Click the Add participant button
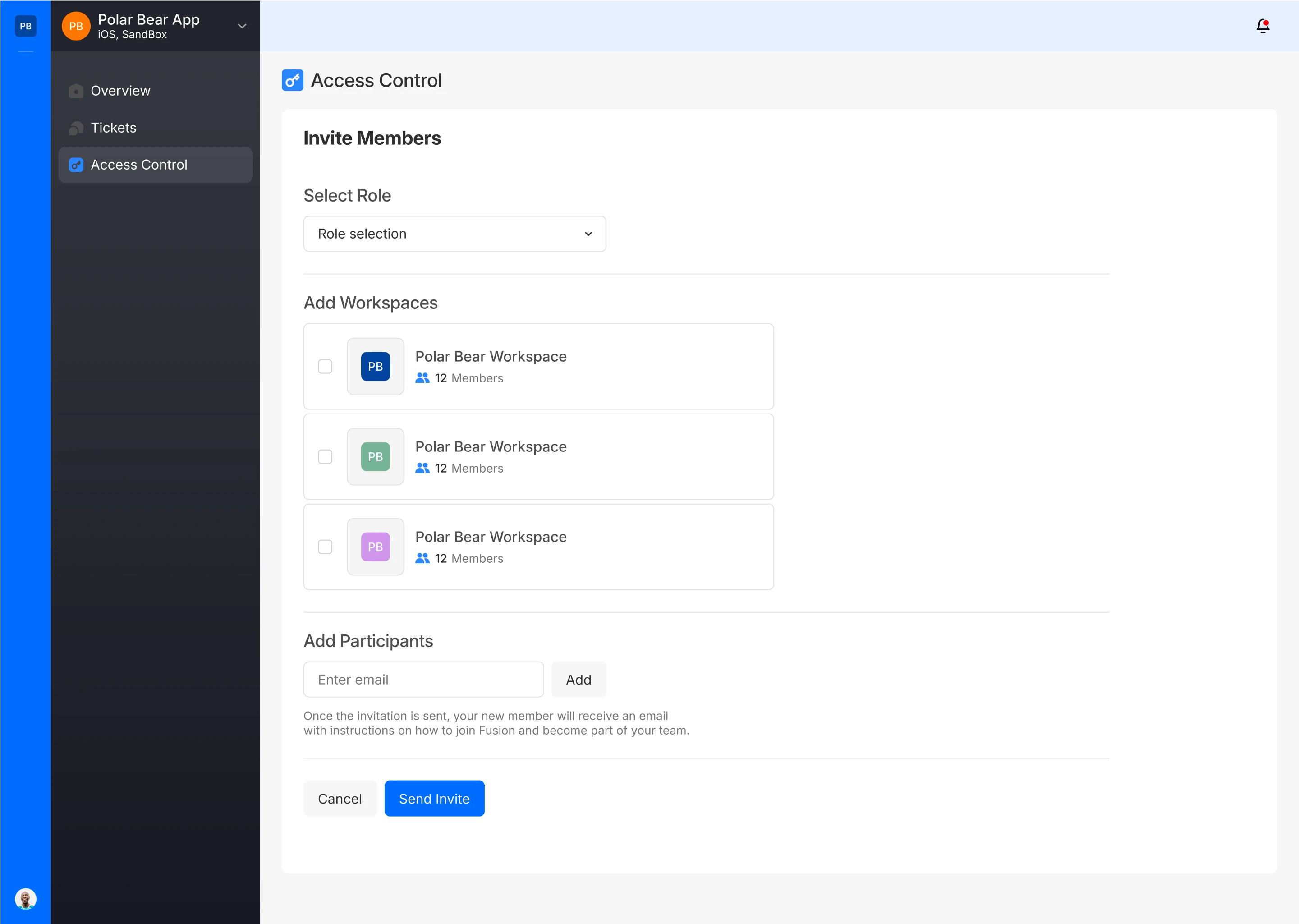This screenshot has width=1299, height=924. [578, 679]
